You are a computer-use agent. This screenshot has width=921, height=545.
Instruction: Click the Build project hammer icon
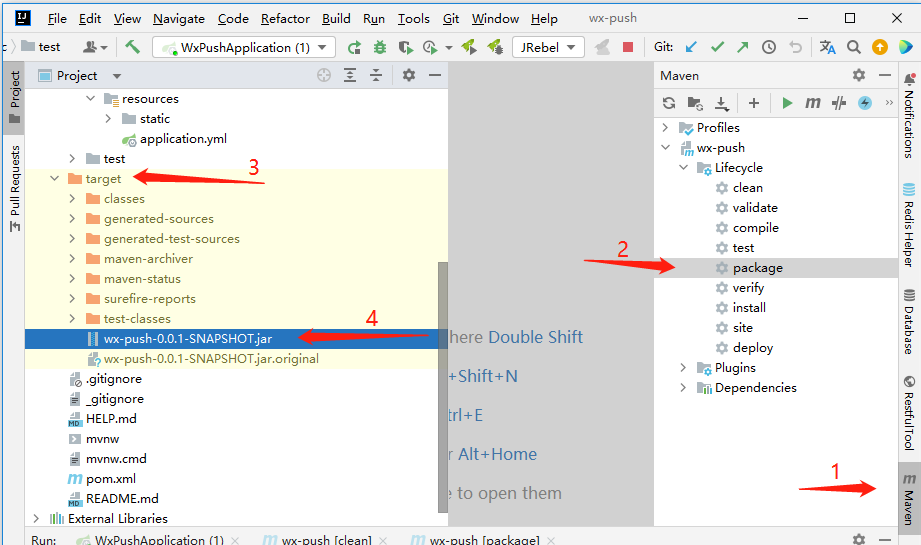point(132,47)
